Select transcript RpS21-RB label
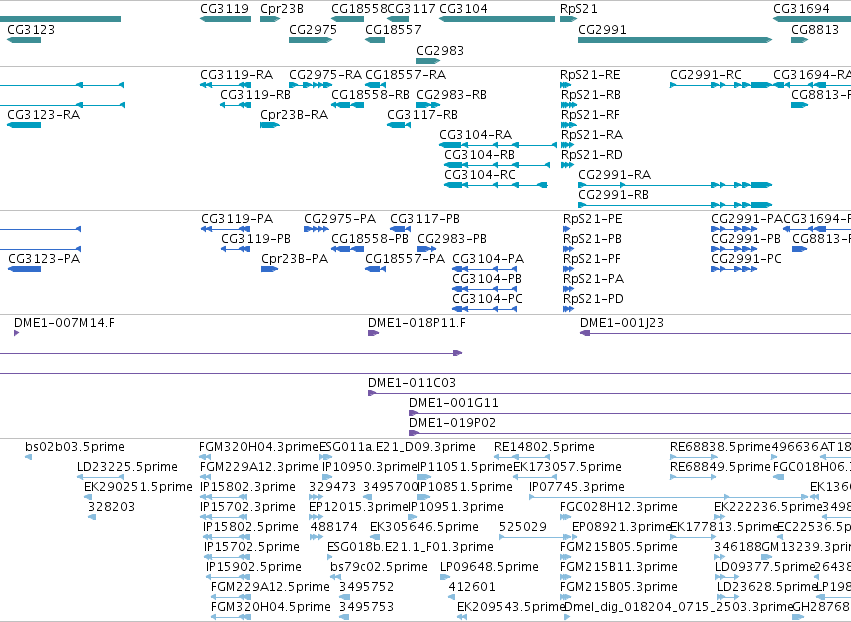The image size is (851, 622). tap(590, 94)
